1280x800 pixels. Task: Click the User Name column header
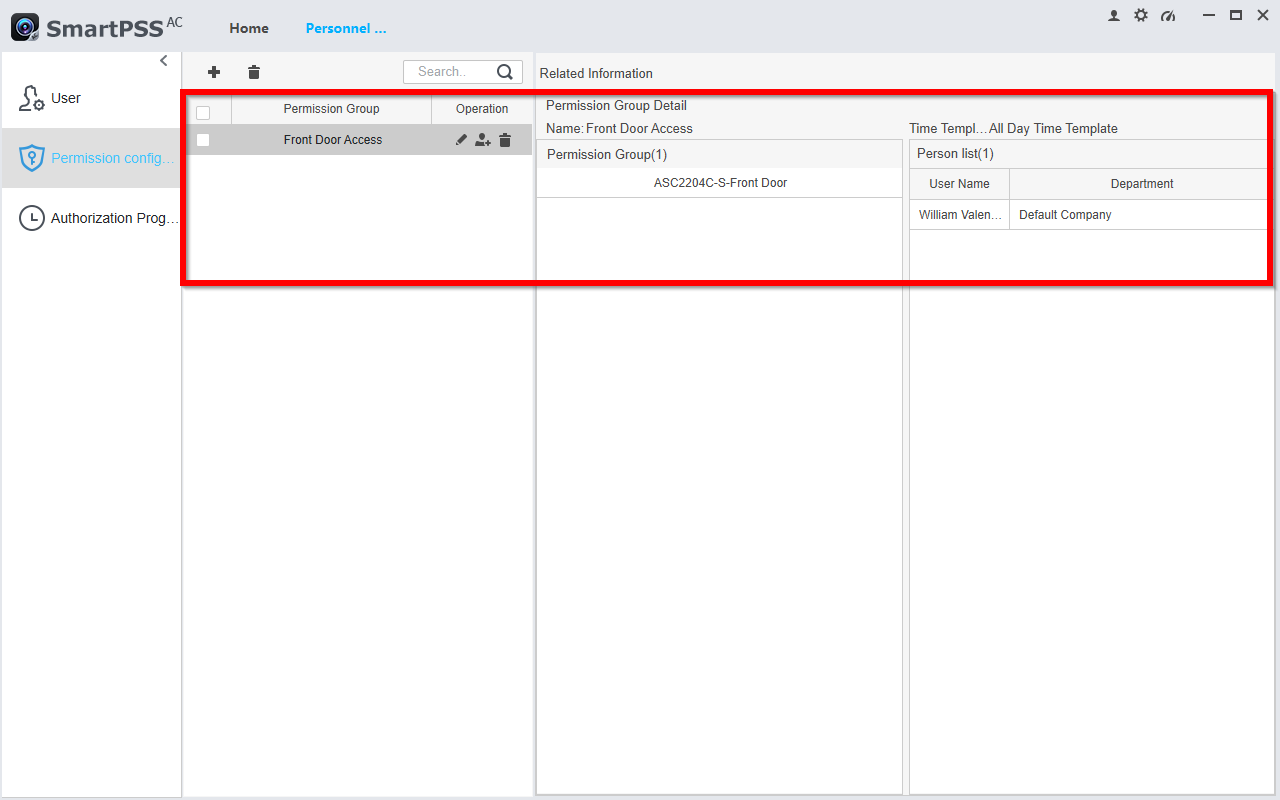click(959, 184)
